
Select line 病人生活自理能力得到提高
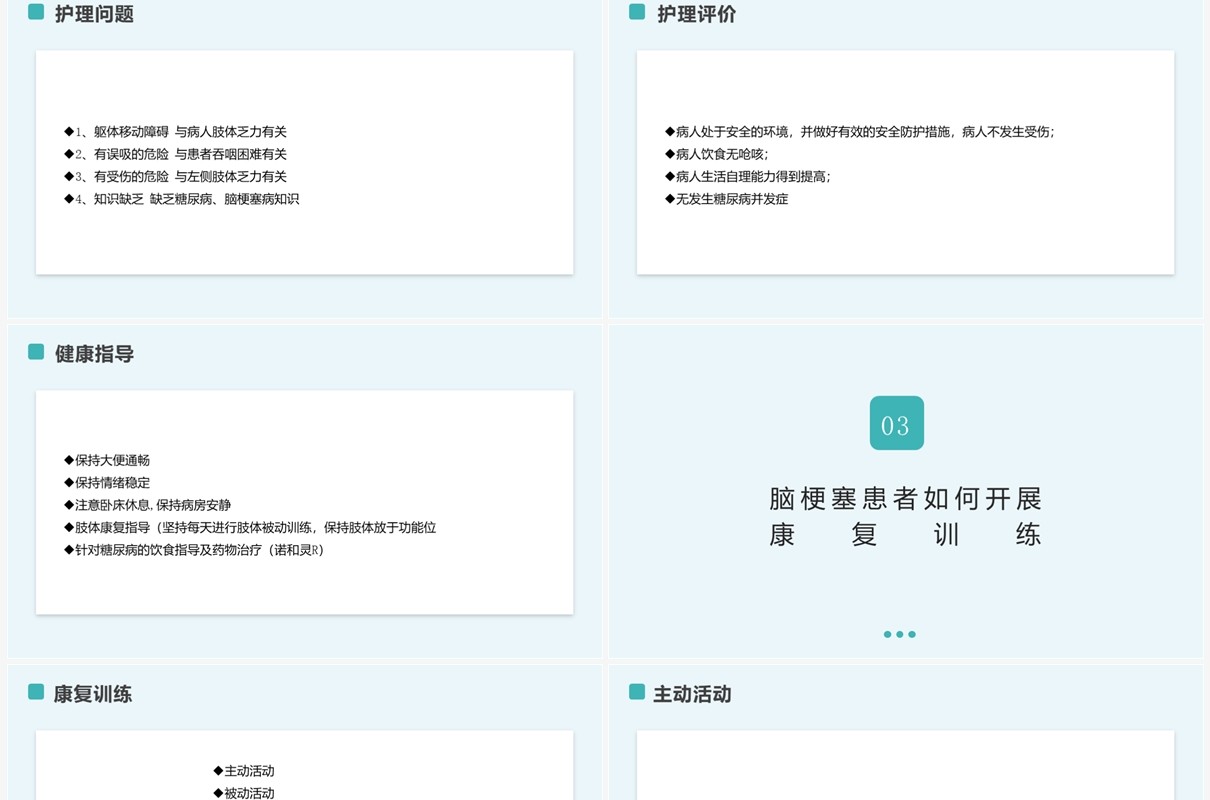[748, 176]
